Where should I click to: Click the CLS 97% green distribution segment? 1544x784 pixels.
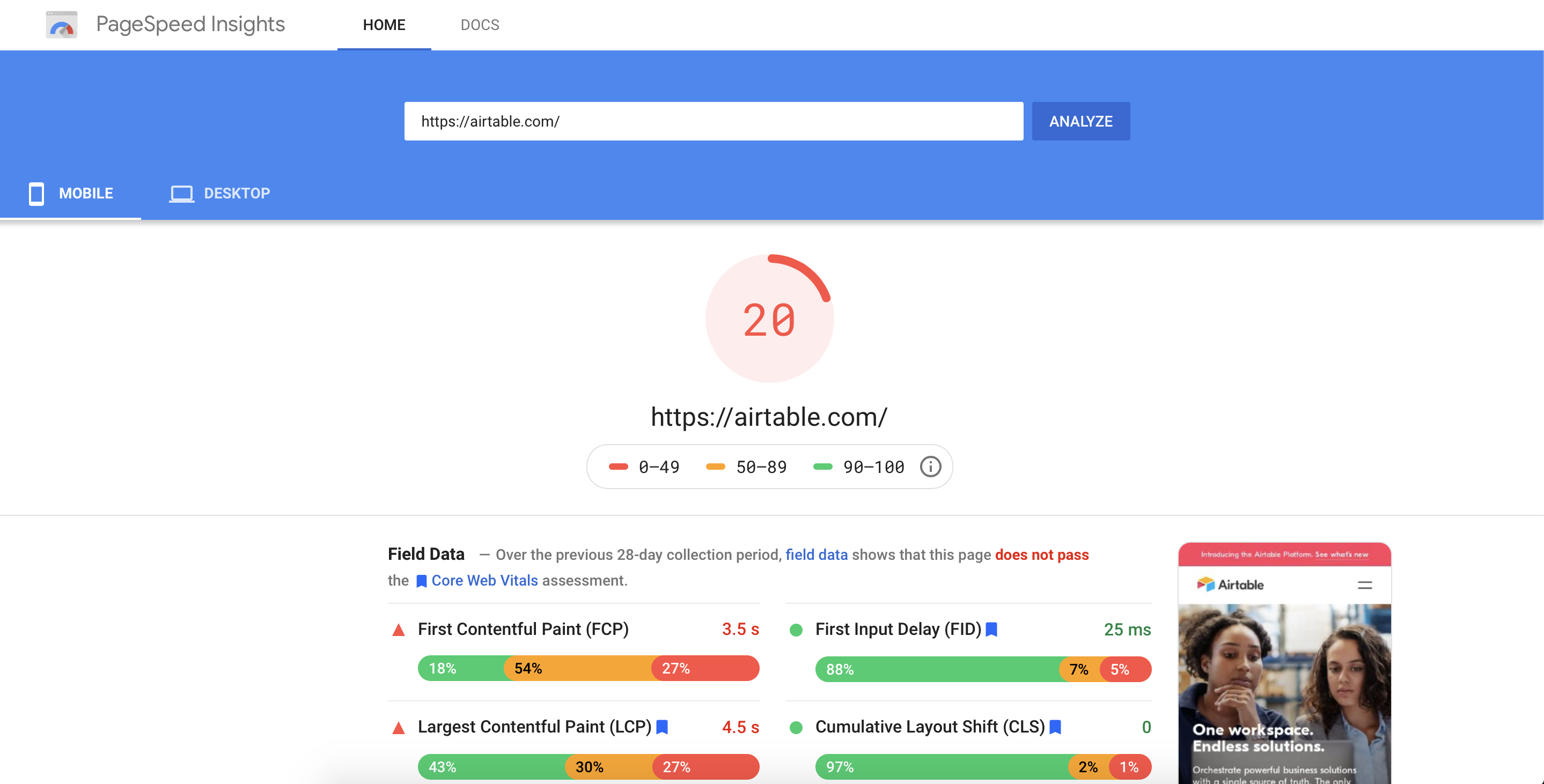coord(943,767)
